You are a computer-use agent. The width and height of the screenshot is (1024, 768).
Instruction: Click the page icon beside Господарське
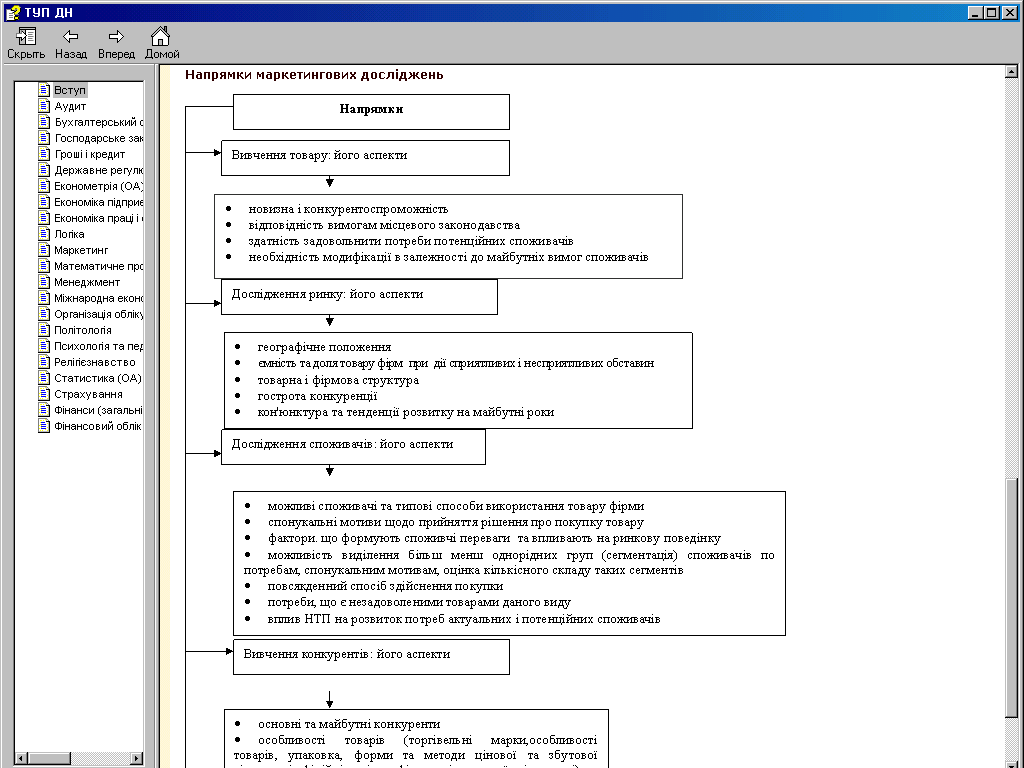coord(44,138)
